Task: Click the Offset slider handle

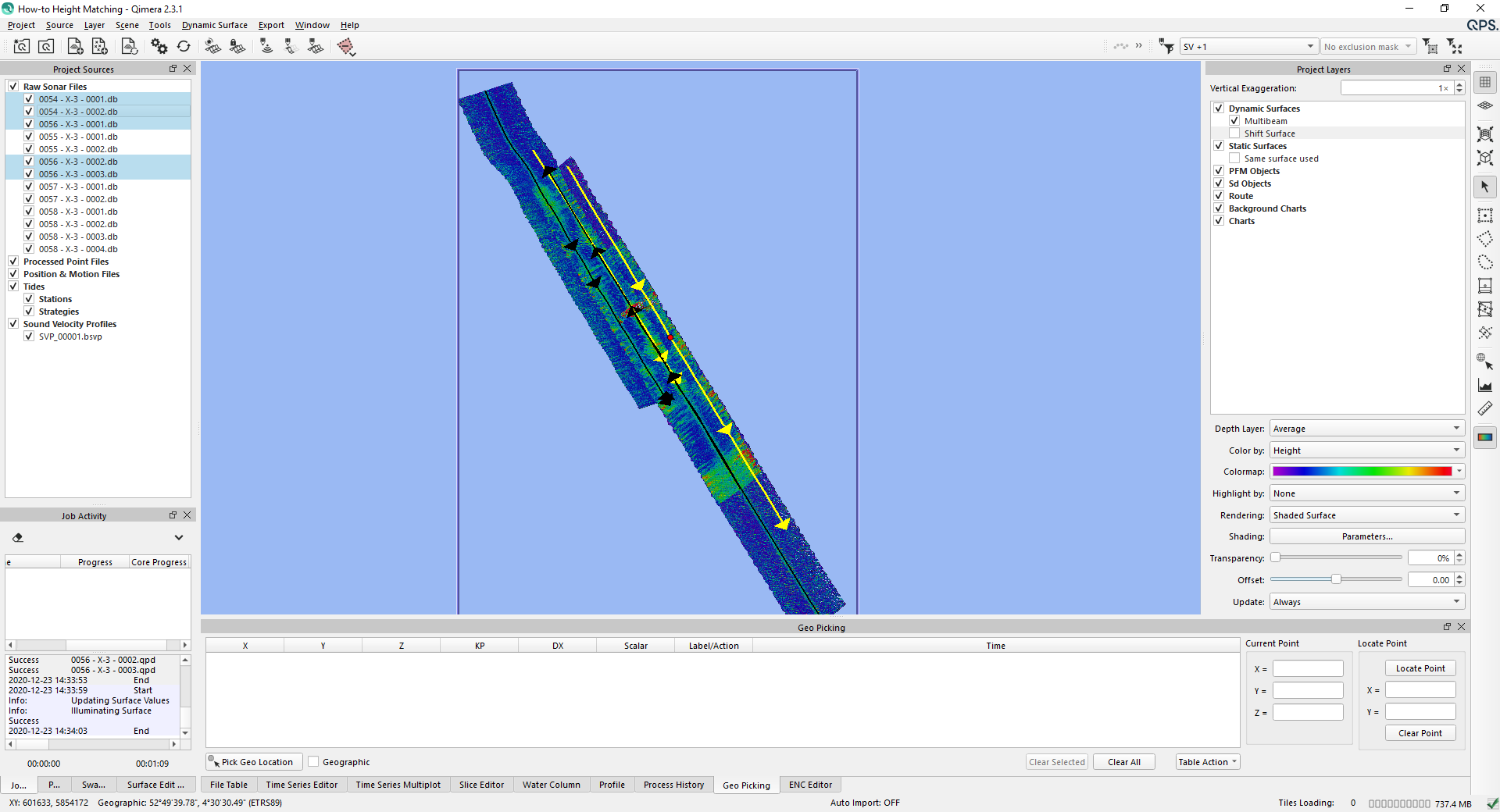Action: 1336,579
